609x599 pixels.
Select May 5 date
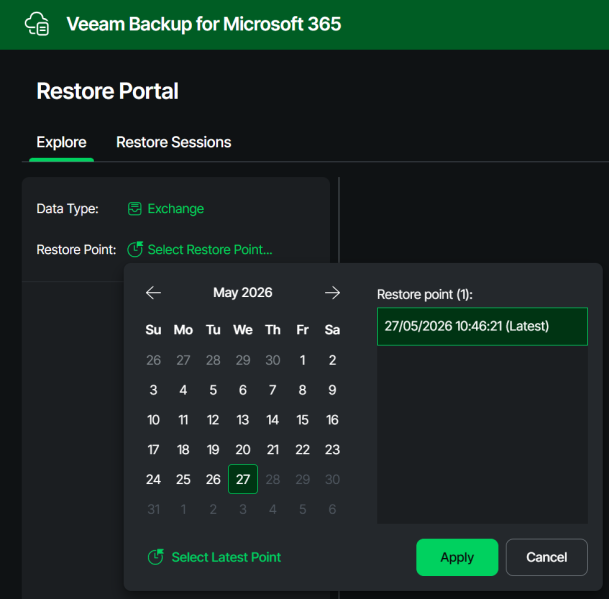213,390
